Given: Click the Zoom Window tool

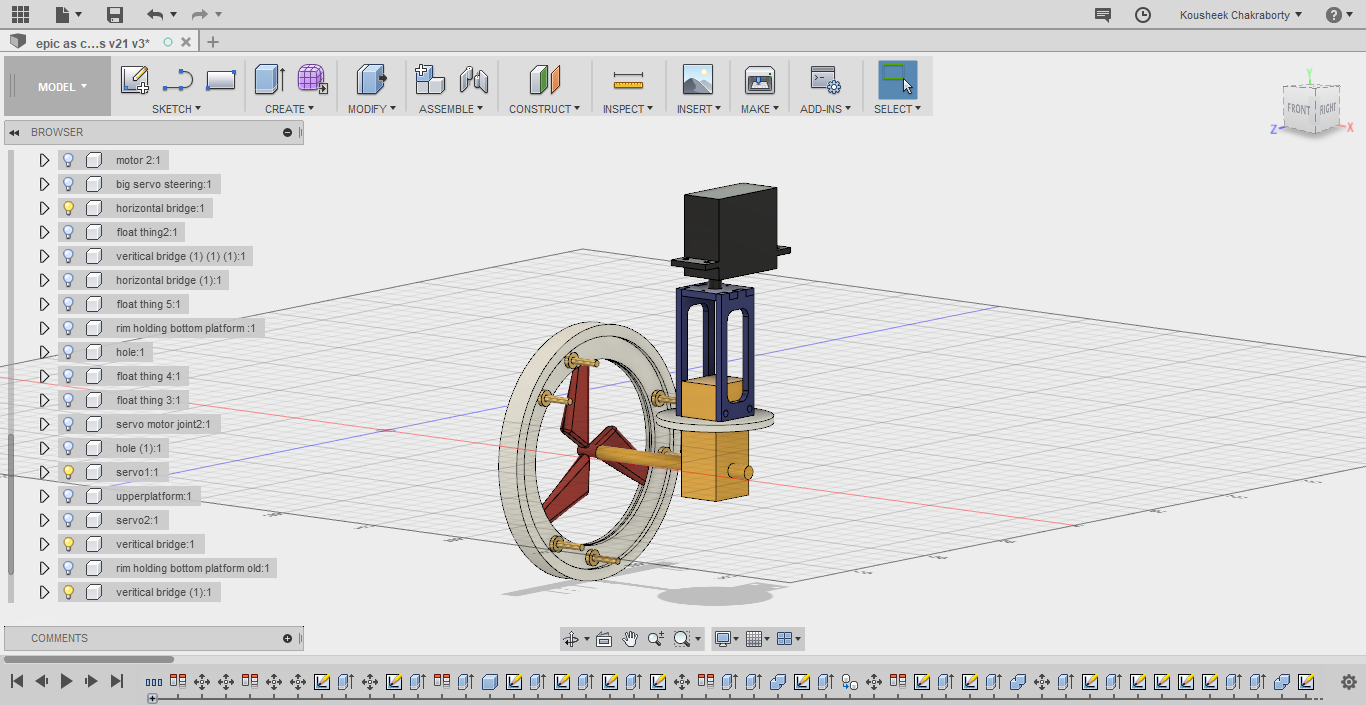Looking at the screenshot, I should tap(681, 638).
